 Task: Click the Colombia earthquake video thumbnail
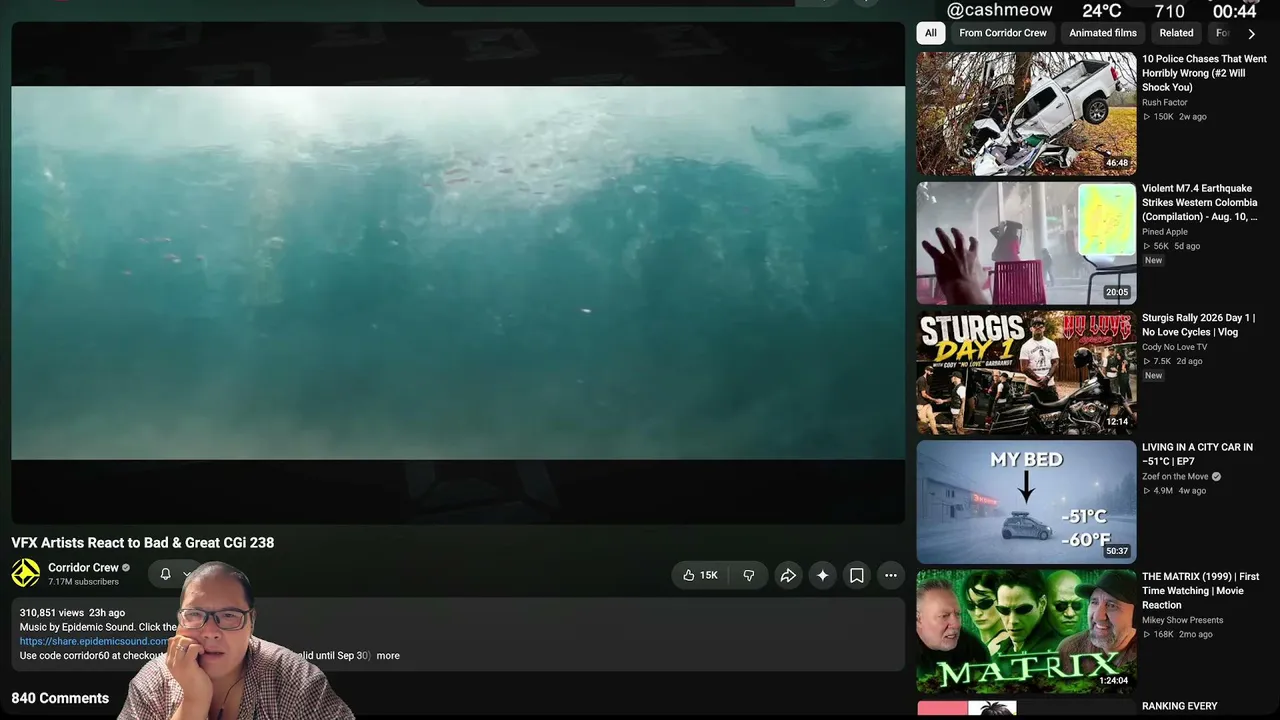1026,243
